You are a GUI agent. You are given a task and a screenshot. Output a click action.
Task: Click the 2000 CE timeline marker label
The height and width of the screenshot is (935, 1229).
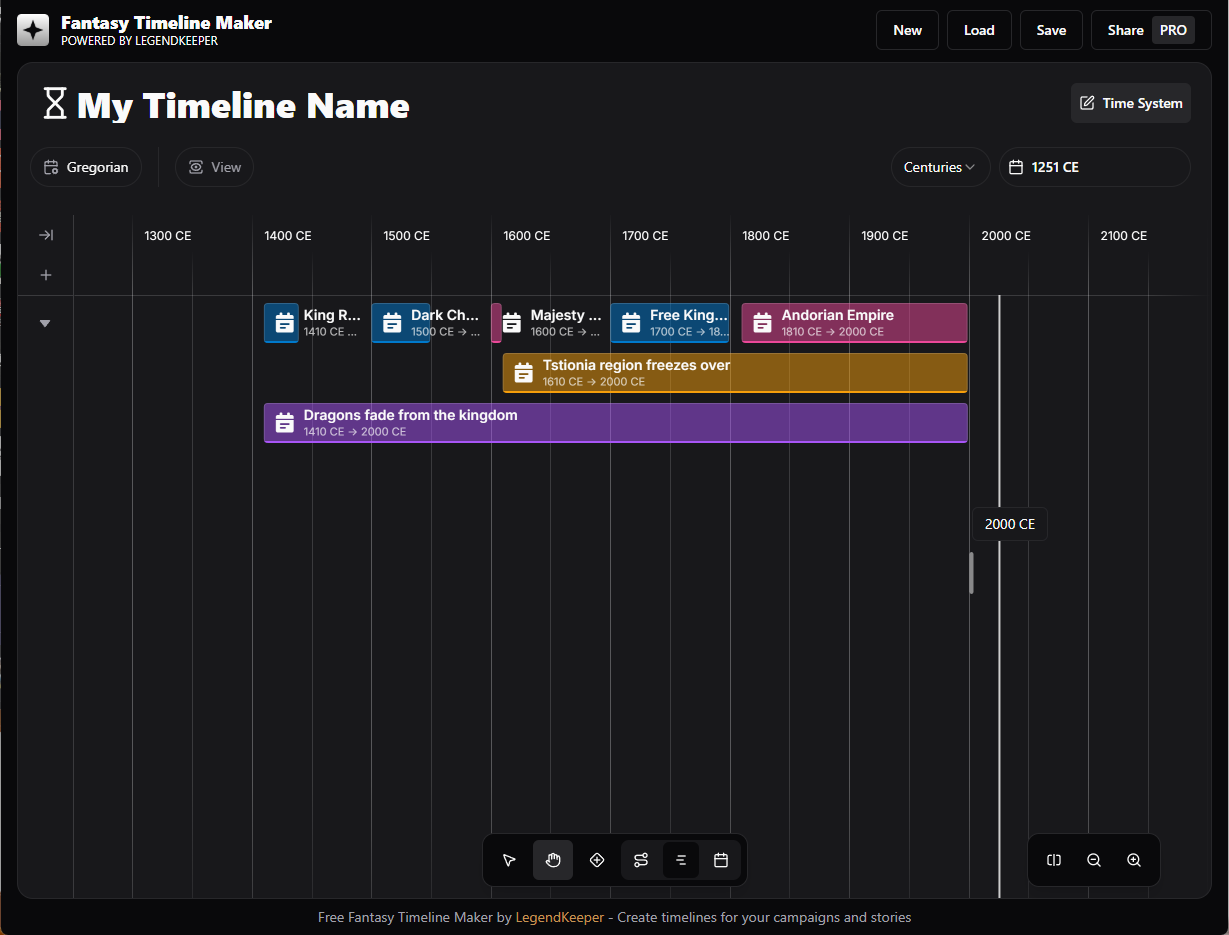[x=1009, y=523]
